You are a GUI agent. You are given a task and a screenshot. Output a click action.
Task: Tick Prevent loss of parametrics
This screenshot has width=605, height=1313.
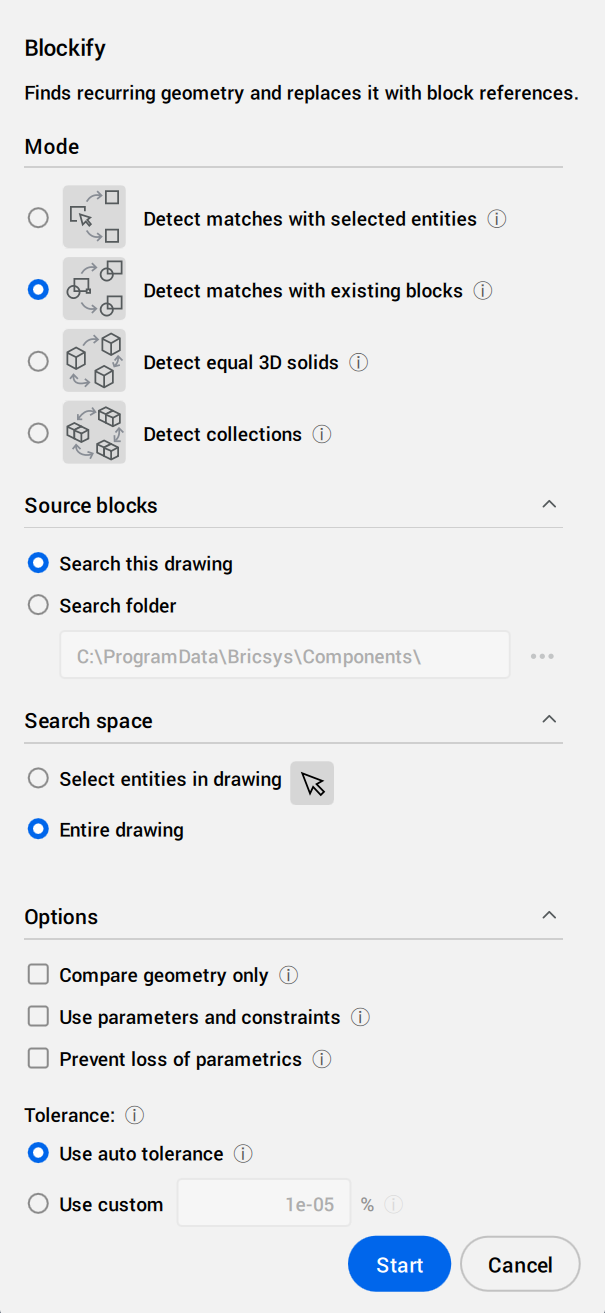click(38, 1059)
